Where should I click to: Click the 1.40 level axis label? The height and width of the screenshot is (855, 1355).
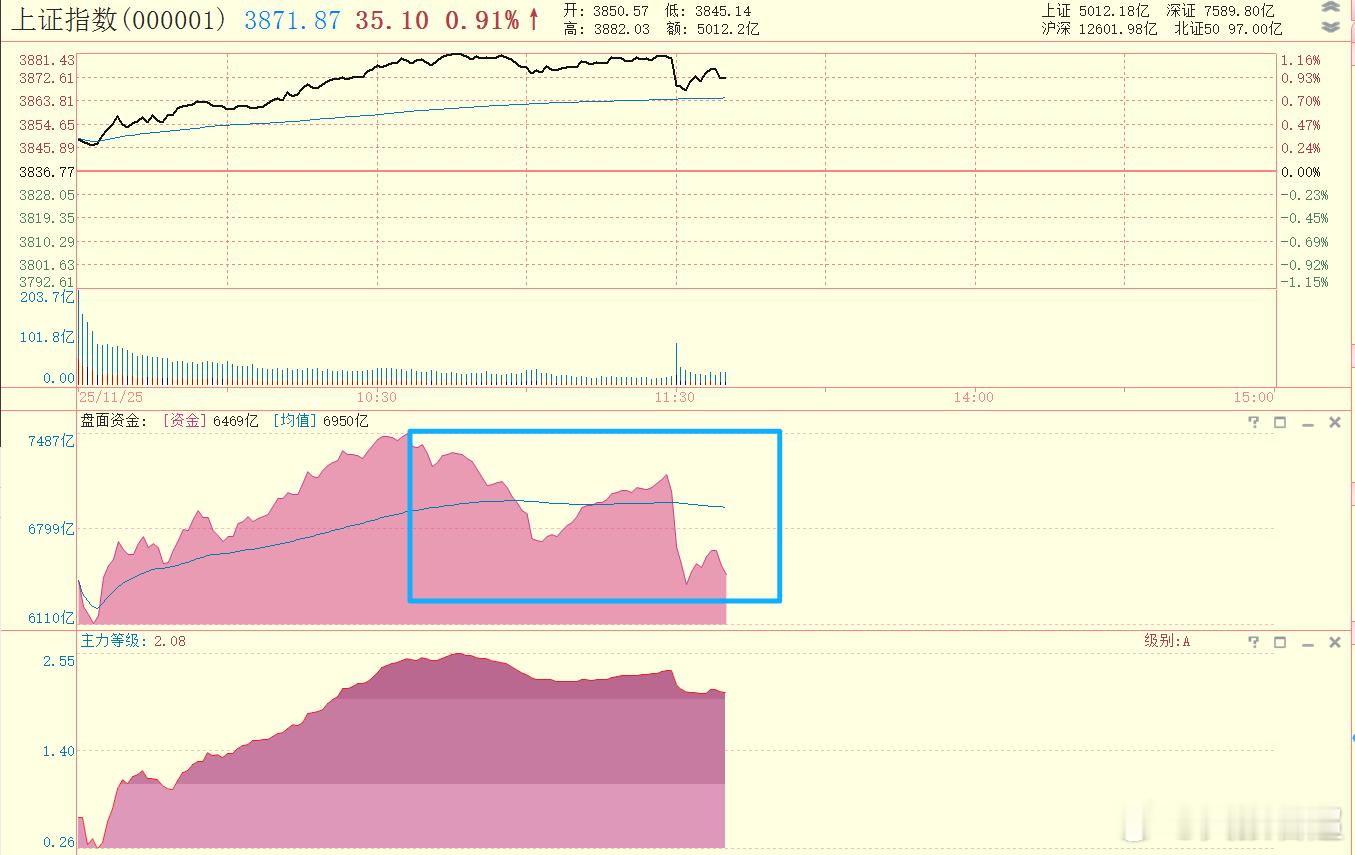pyautogui.click(x=59, y=751)
